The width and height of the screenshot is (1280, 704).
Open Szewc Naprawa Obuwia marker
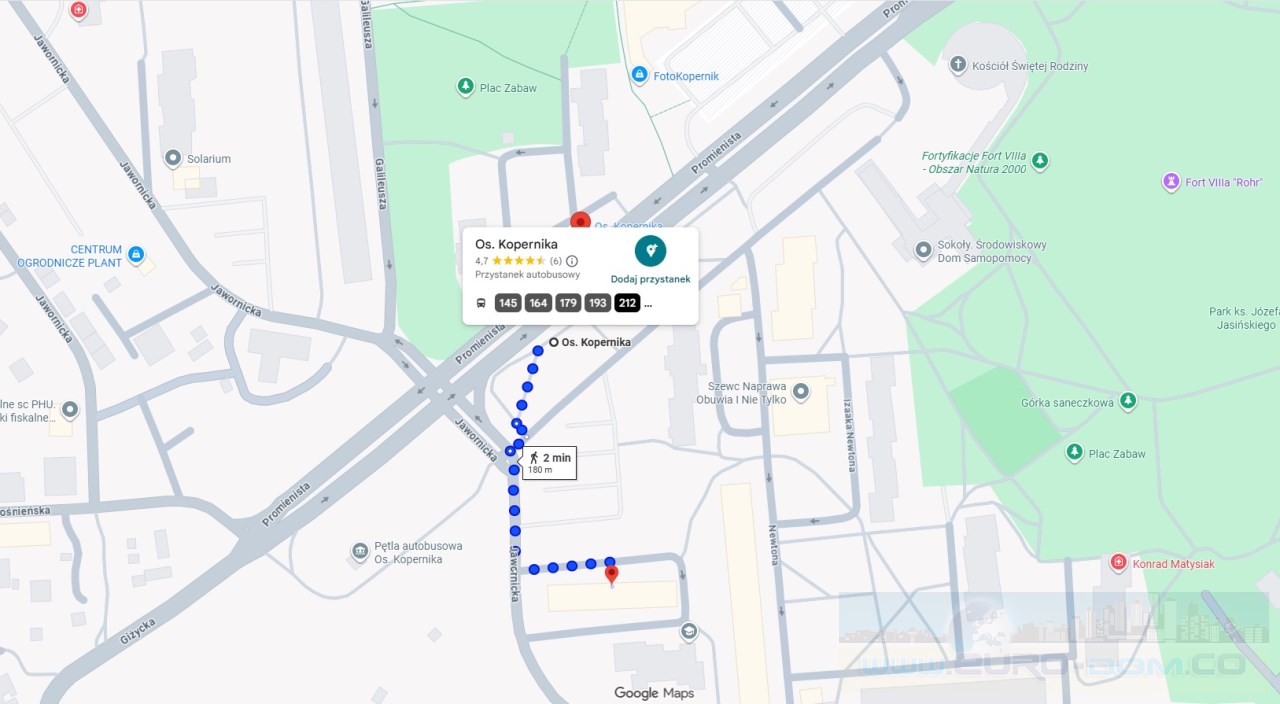800,393
